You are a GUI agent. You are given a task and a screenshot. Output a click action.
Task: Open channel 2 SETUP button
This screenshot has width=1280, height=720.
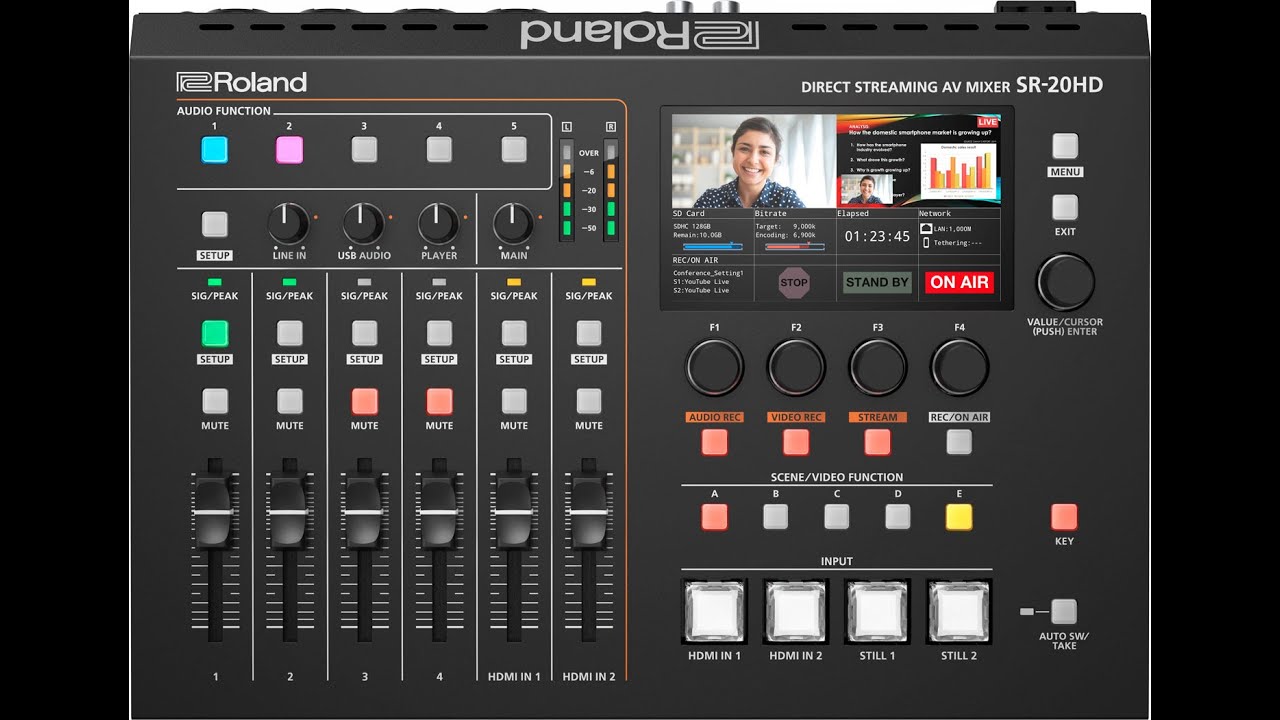290,333
